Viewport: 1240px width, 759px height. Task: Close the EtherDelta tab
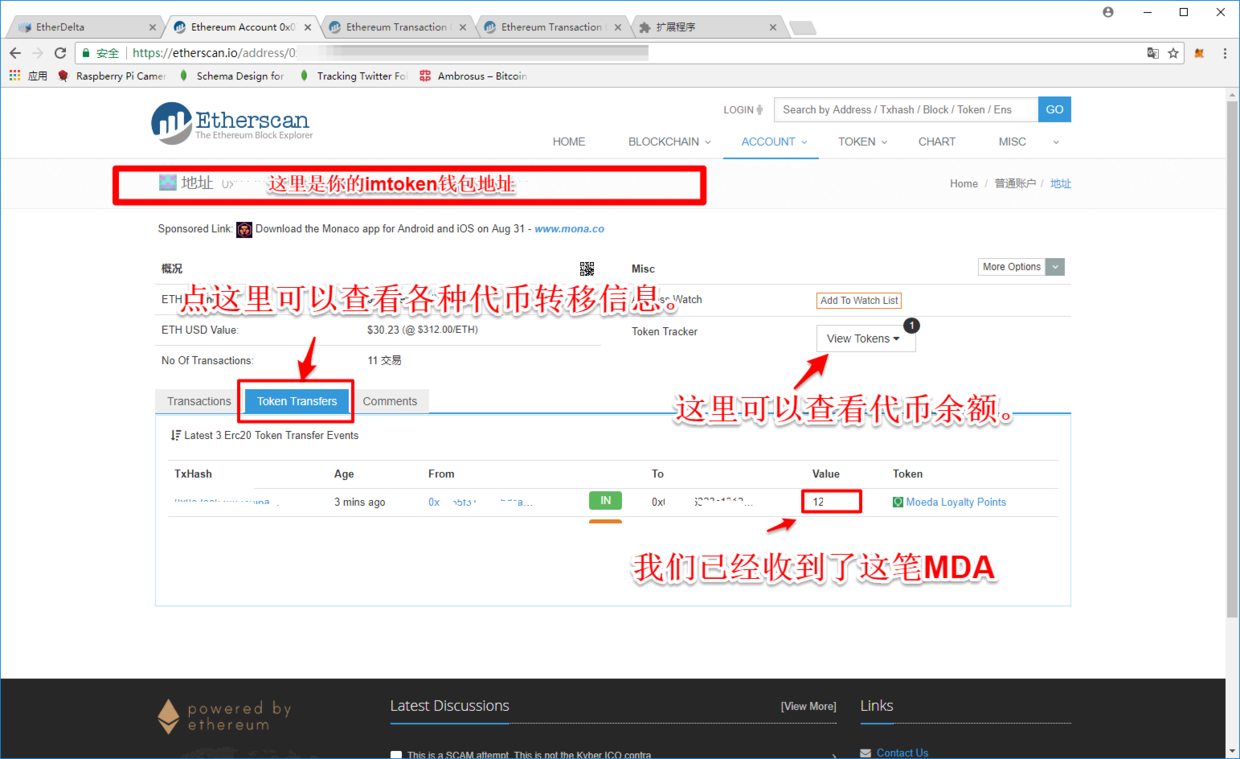[x=153, y=27]
